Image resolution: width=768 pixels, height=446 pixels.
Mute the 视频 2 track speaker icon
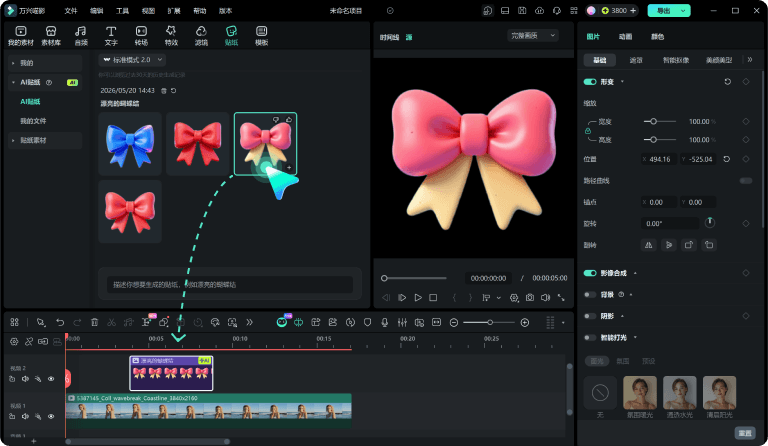point(25,379)
